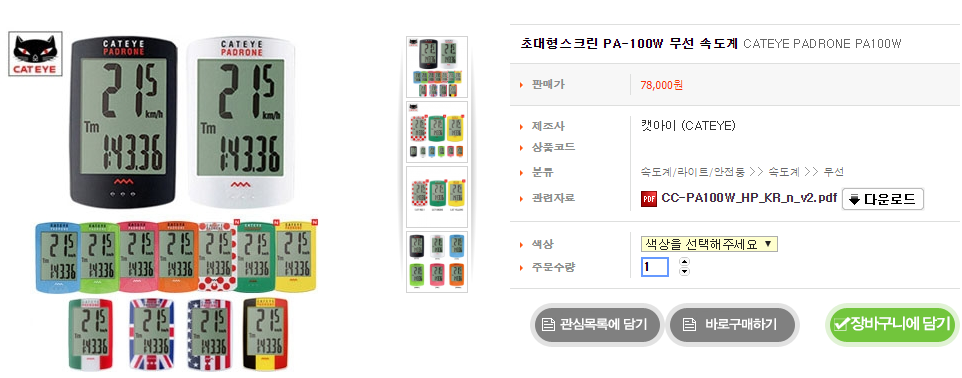
Task: Open CC-PA100W_HP_KR_n_v2.pdf link
Action: coord(749,199)
